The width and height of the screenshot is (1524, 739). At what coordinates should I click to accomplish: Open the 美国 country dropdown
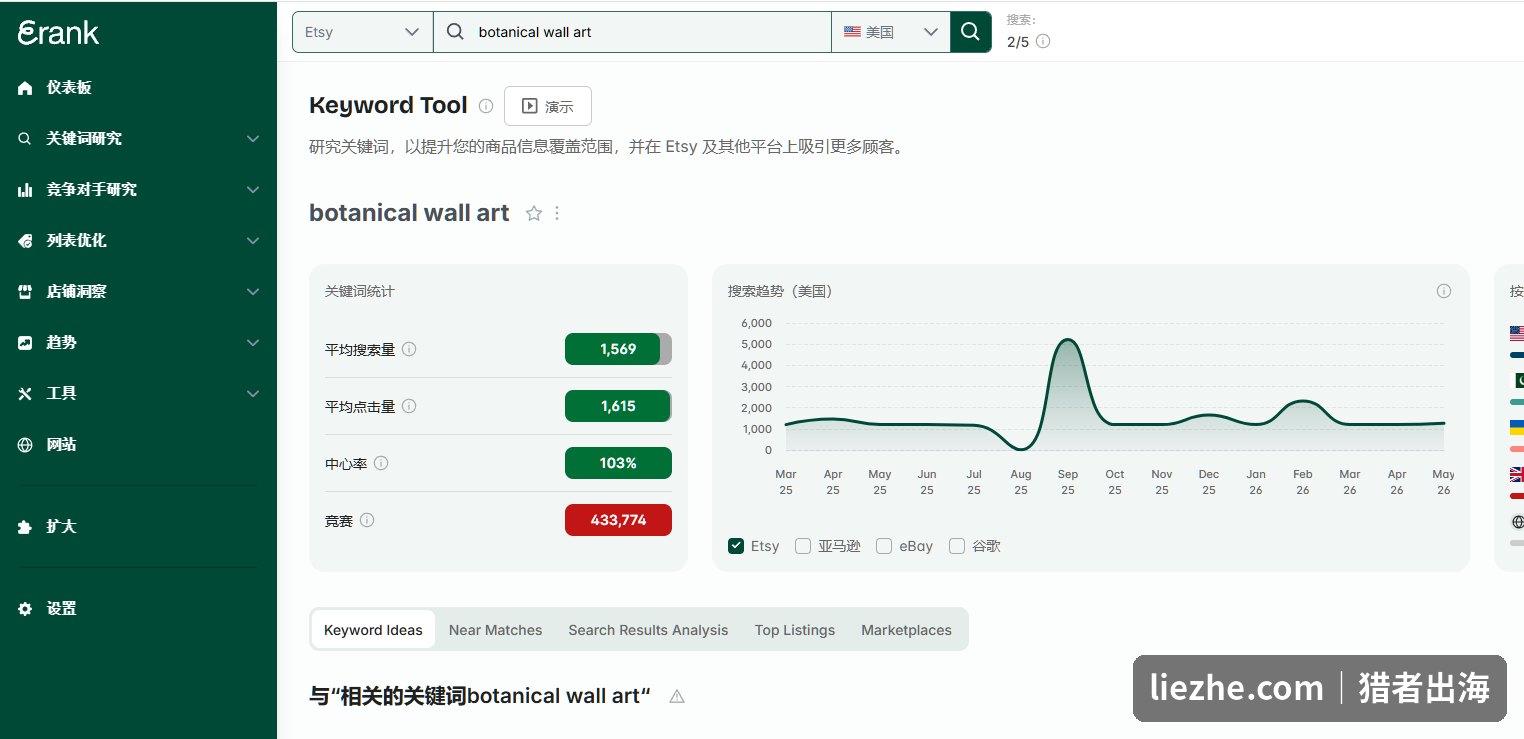pyautogui.click(x=891, y=32)
